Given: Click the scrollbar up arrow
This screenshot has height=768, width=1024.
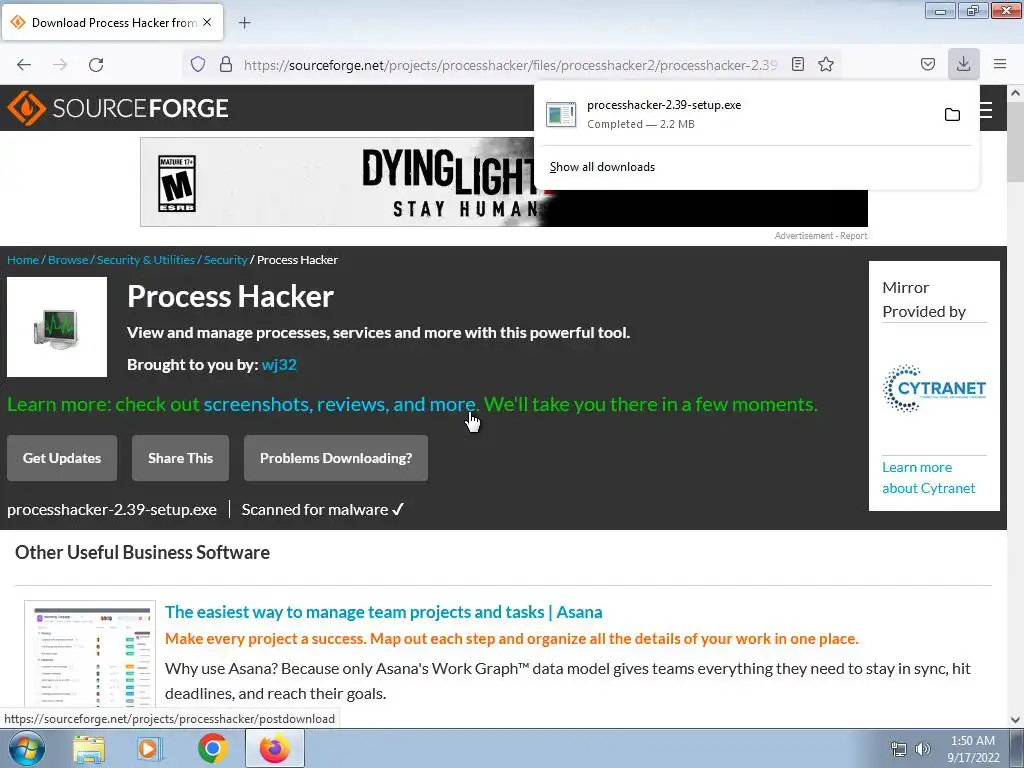Looking at the screenshot, I should (1015, 93).
